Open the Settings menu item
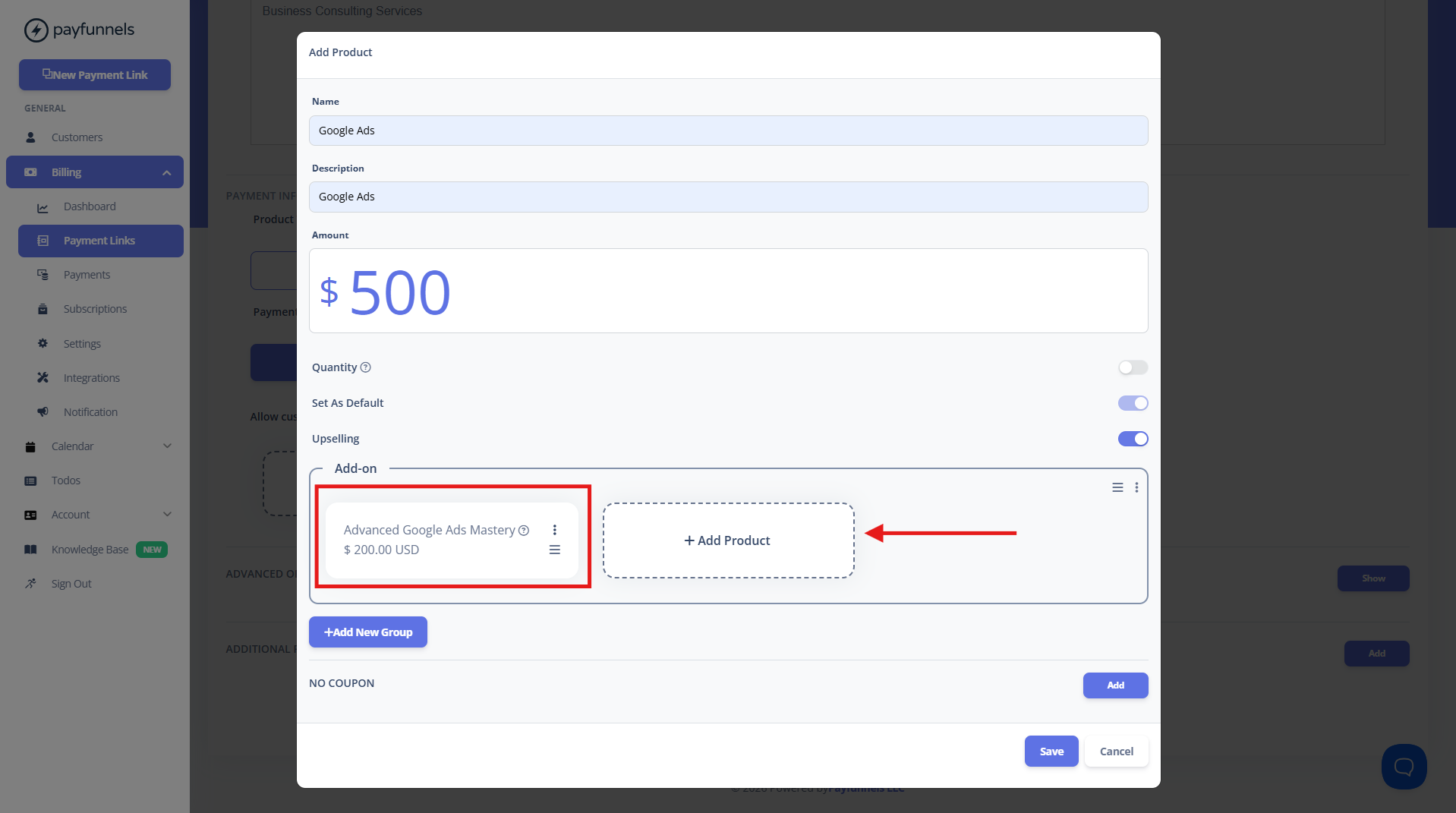 coord(101,344)
